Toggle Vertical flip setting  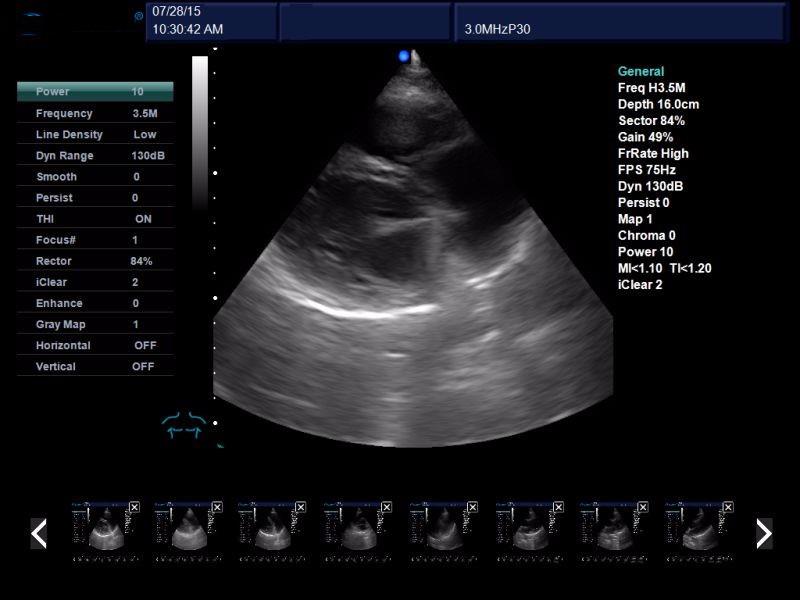95,367
